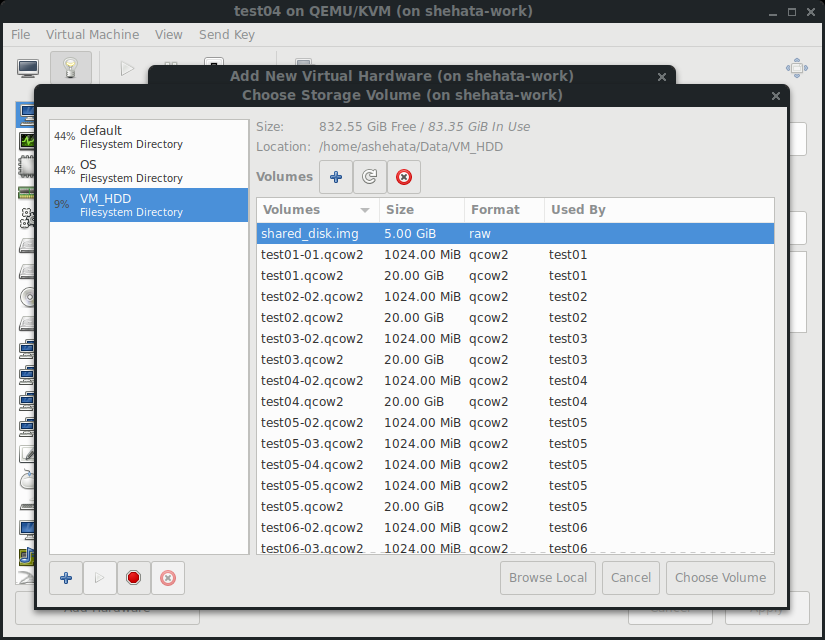Delete the selected storage pool
Image resolution: width=825 pixels, height=640 pixels.
pos(167,577)
